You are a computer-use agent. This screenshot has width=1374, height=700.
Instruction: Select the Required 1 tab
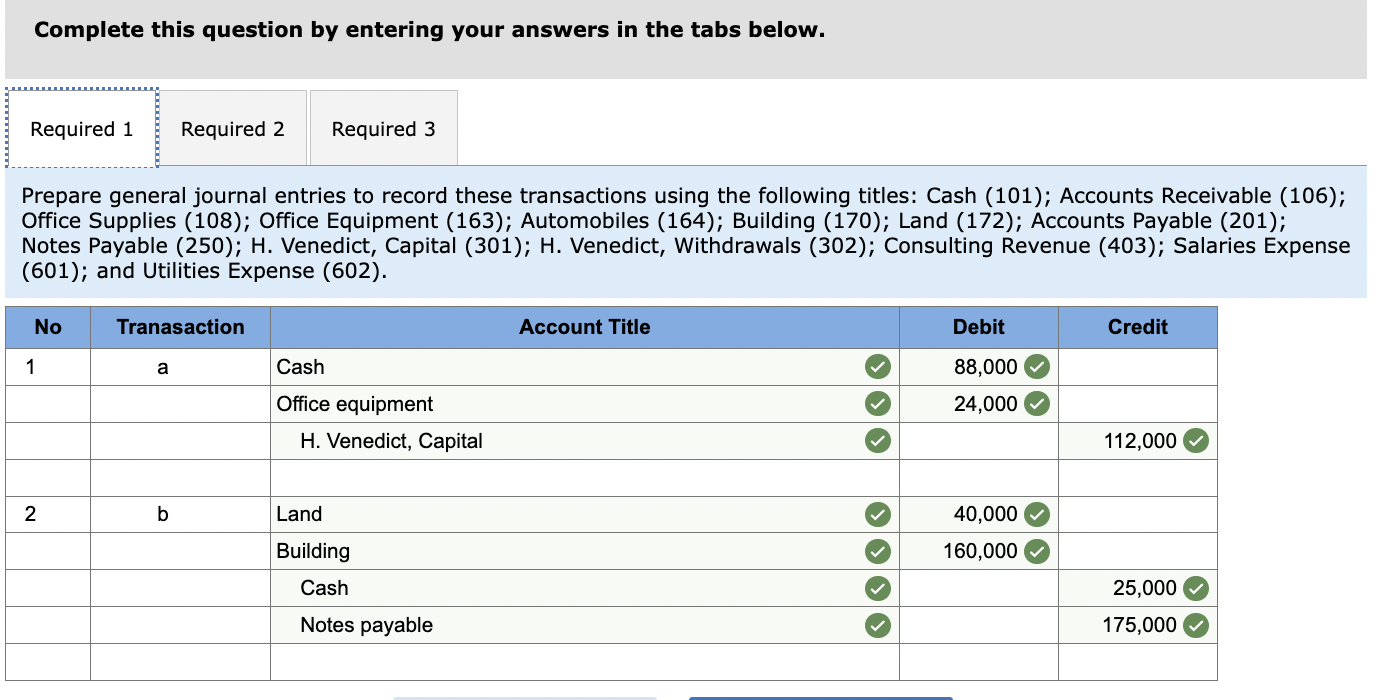point(81,128)
